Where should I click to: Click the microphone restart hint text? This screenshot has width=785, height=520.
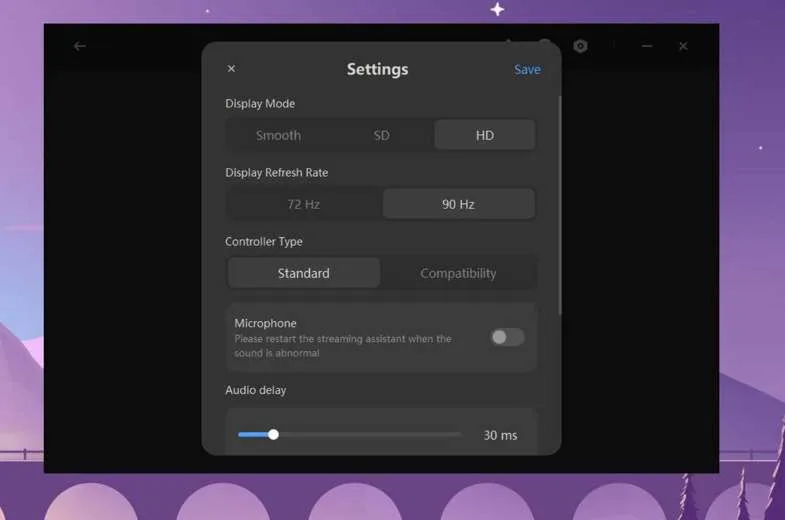click(343, 346)
